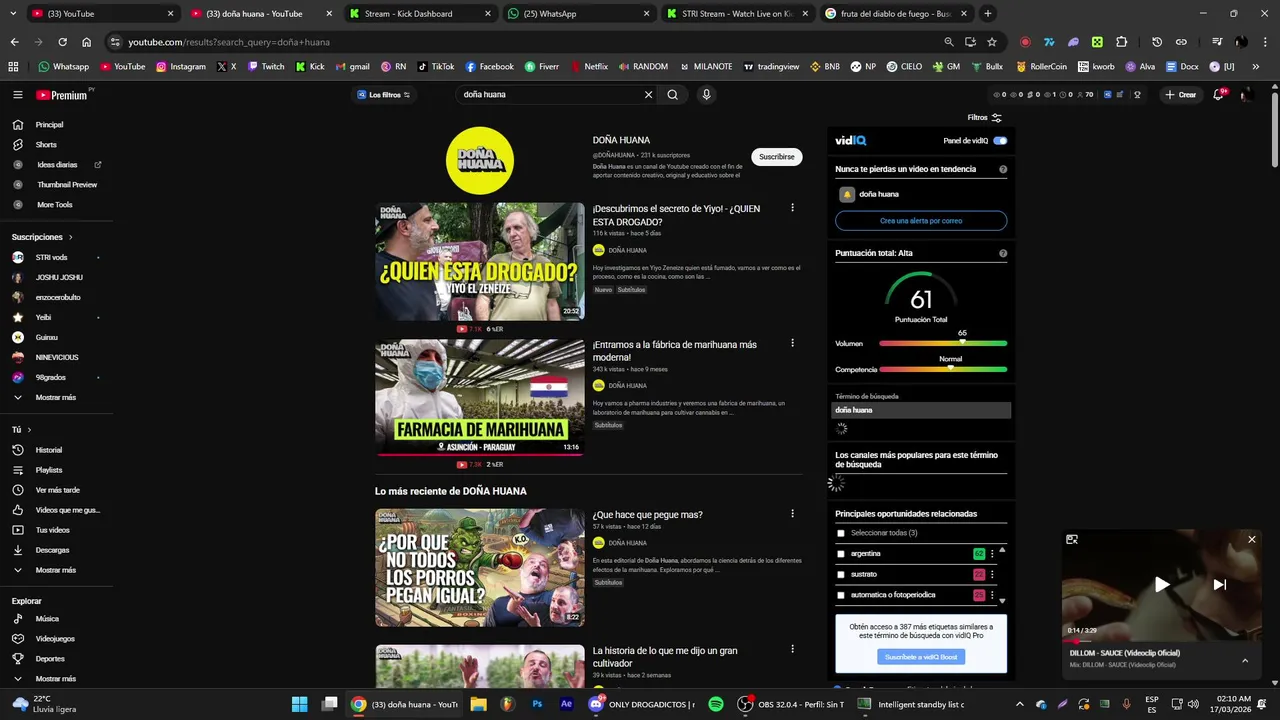The height and width of the screenshot is (720, 1280).
Task: Expand Mostrar más under subscriptions
Action: [47, 397]
